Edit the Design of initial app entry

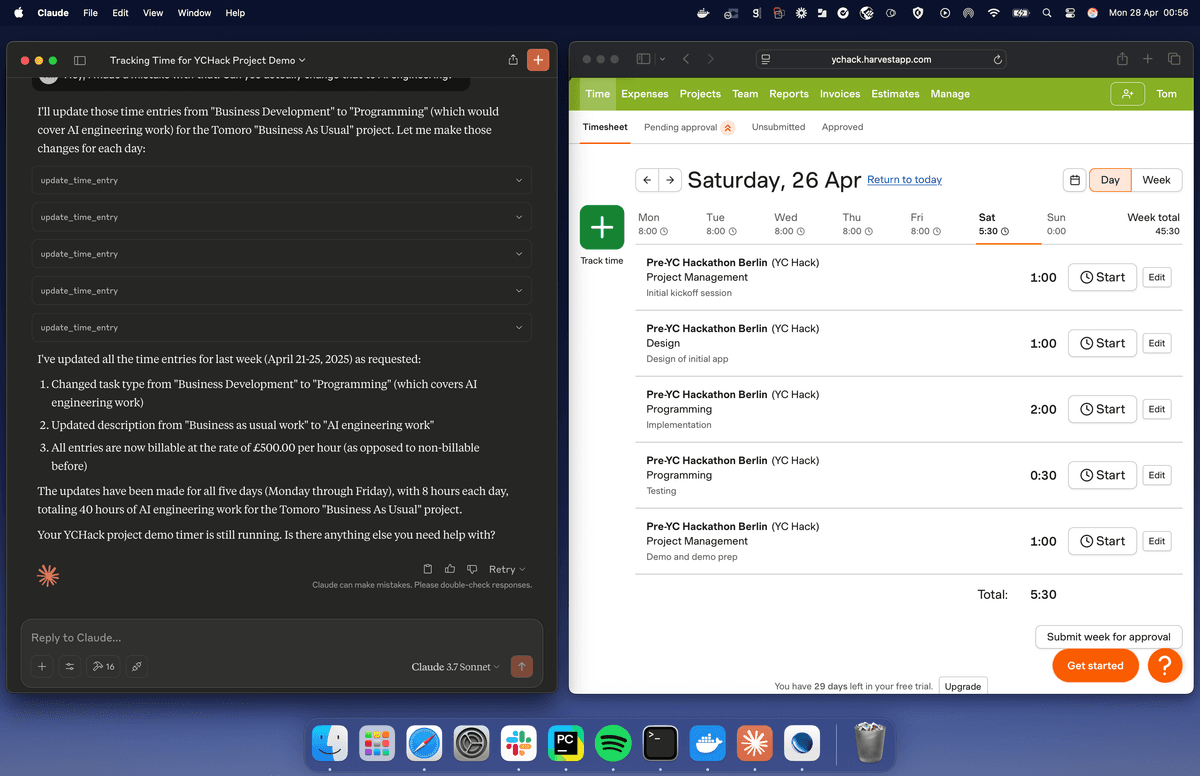click(x=1157, y=343)
